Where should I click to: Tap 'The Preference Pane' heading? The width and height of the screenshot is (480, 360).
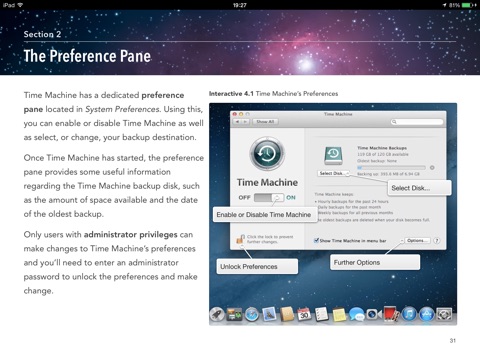click(x=87, y=56)
